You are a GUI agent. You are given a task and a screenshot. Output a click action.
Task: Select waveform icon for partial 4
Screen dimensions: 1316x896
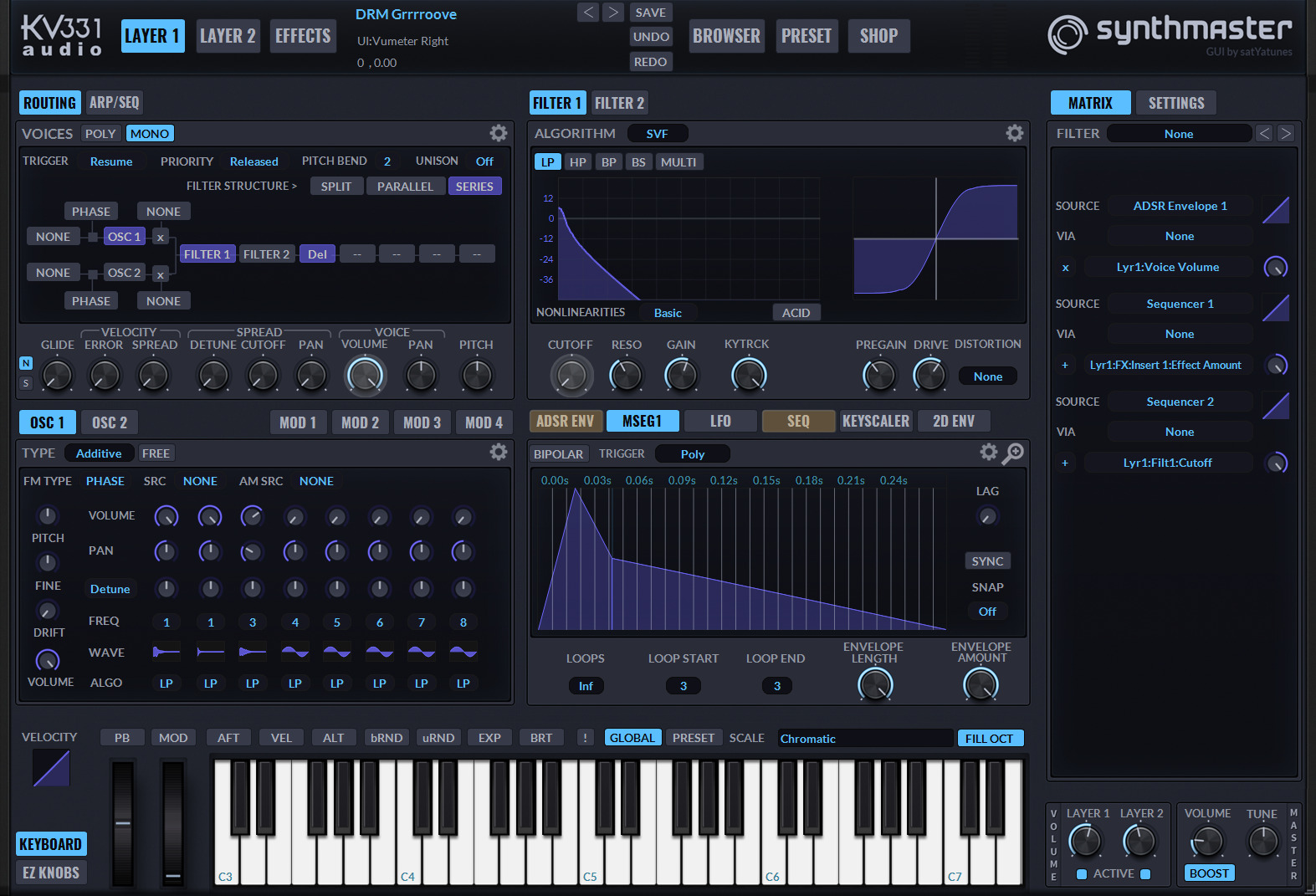(295, 652)
